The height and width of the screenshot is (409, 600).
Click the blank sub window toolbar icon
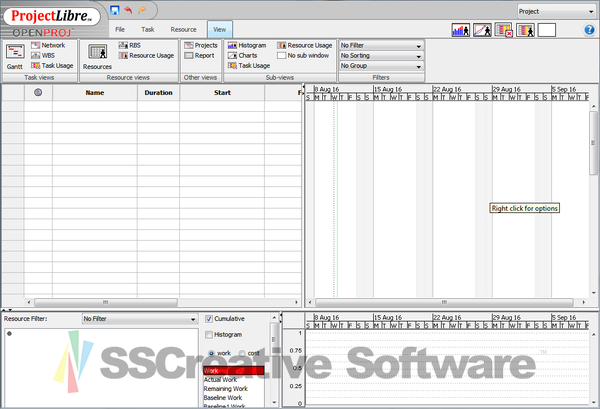547,30
